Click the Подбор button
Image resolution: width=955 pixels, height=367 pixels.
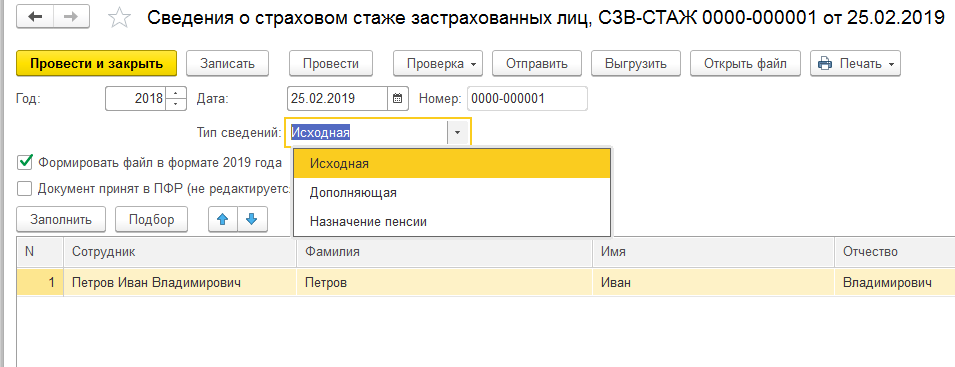(x=152, y=220)
